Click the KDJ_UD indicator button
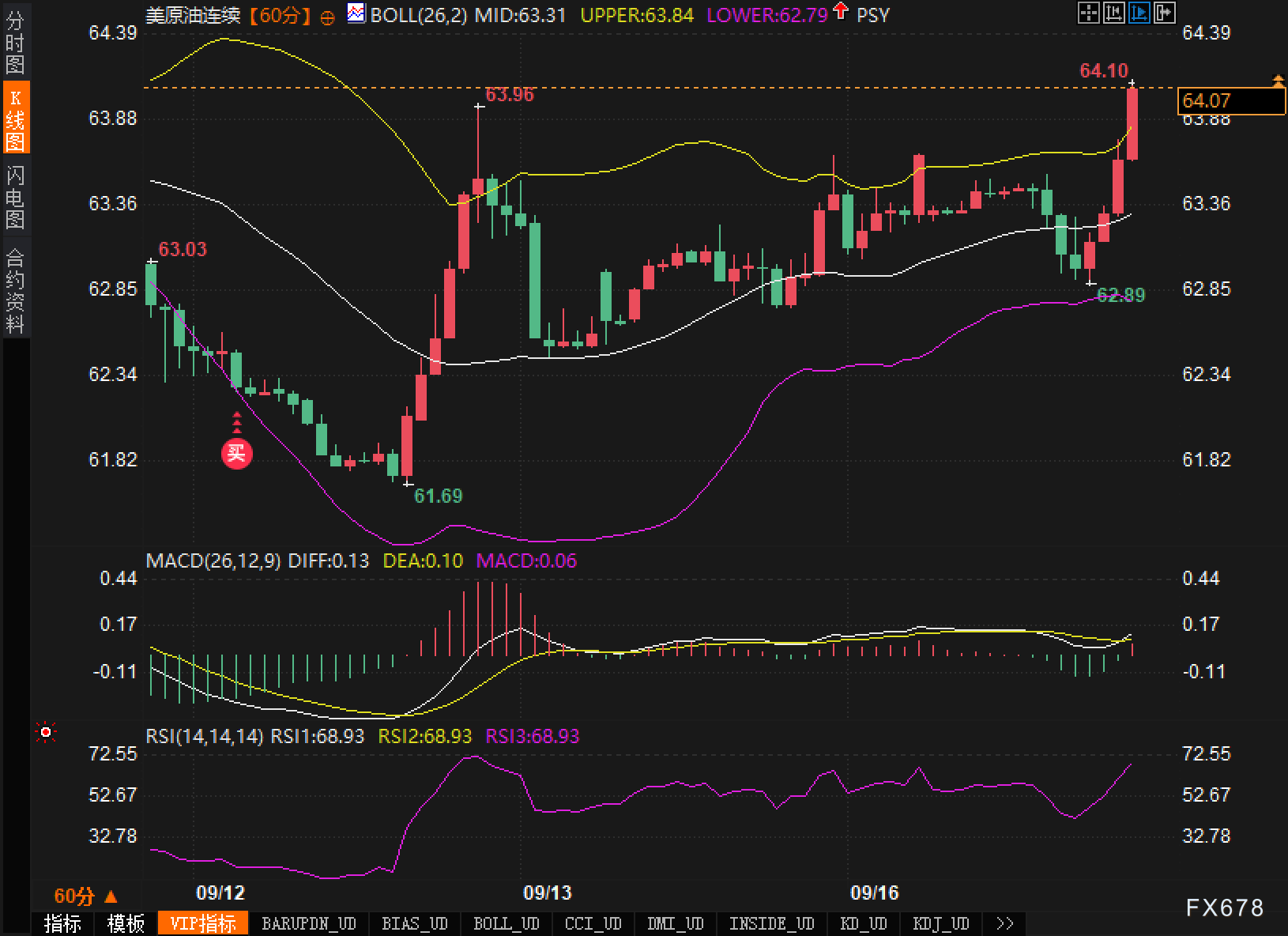 pyautogui.click(x=940, y=923)
